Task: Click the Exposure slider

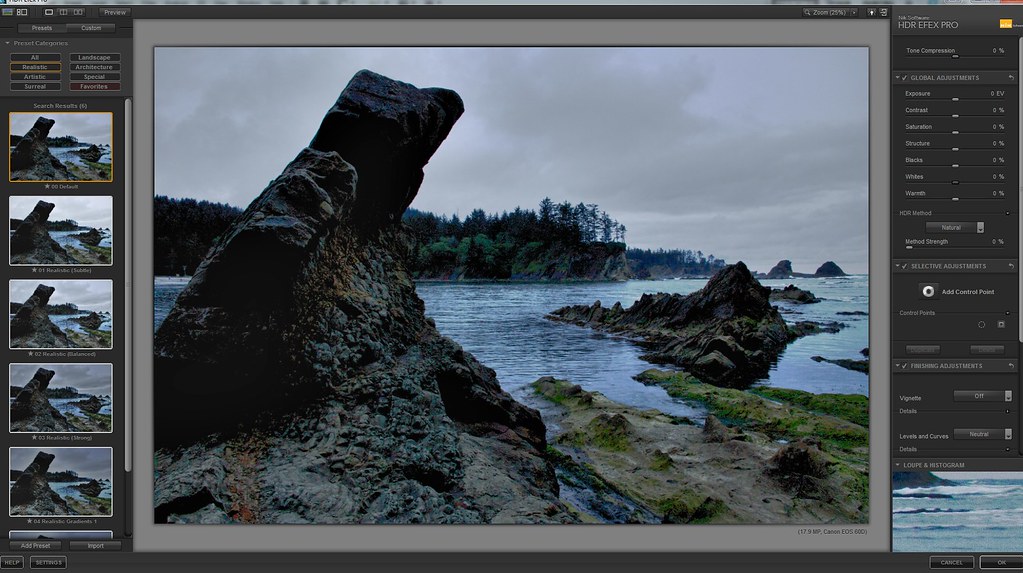Action: click(955, 99)
